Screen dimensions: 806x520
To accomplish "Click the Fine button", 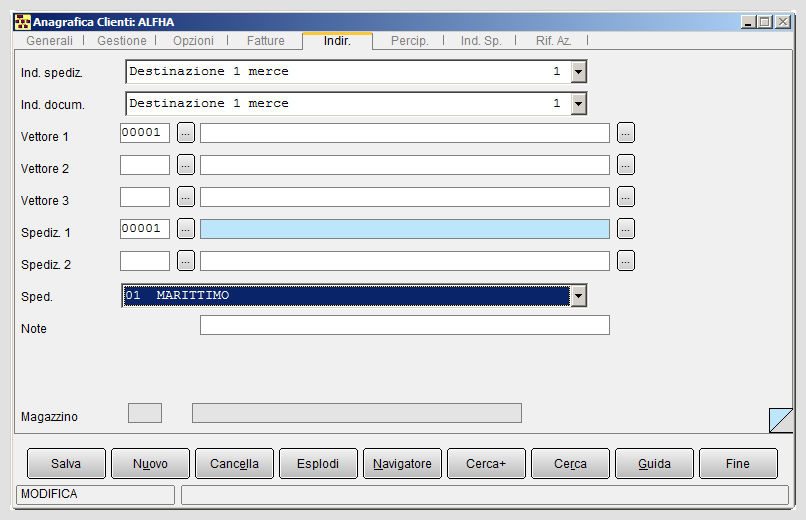I will pyautogui.click(x=738, y=463).
